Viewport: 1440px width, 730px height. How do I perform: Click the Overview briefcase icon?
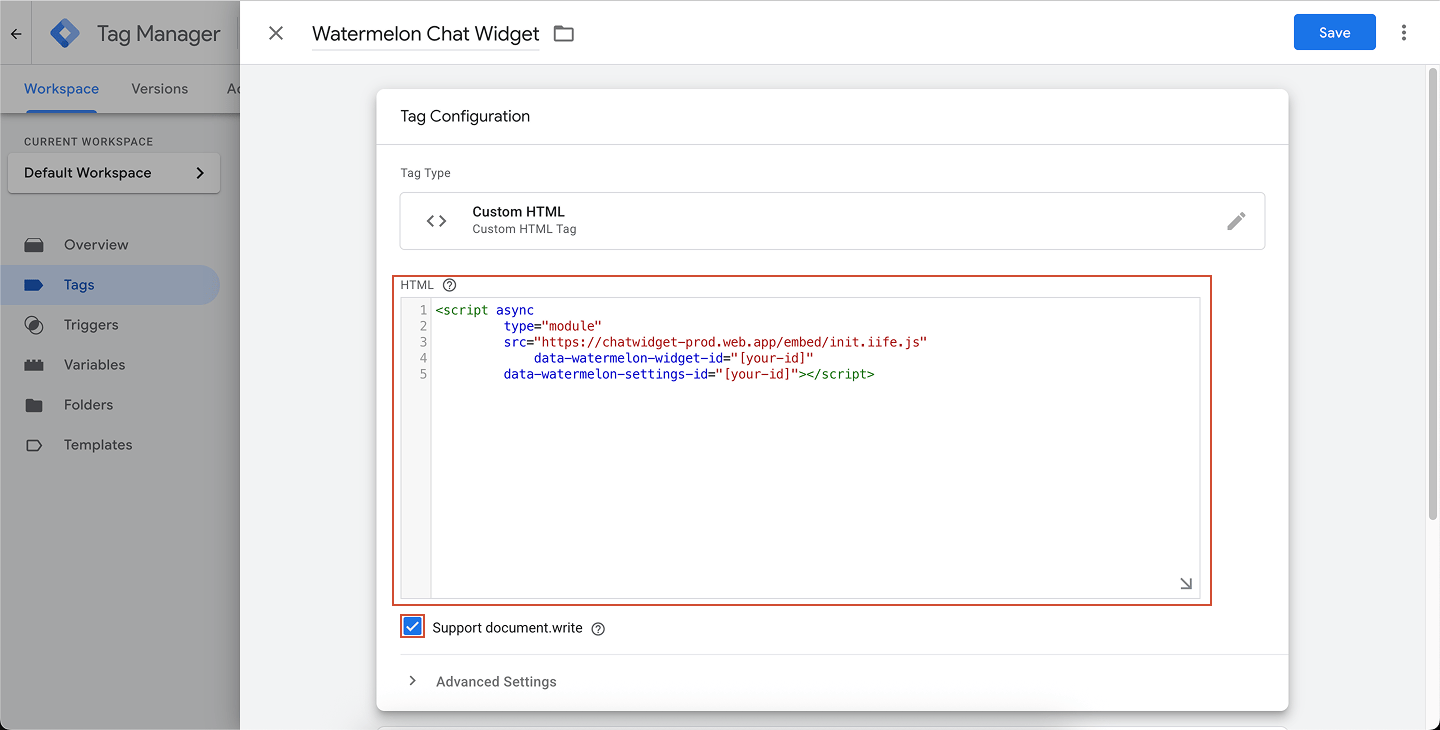[34, 244]
